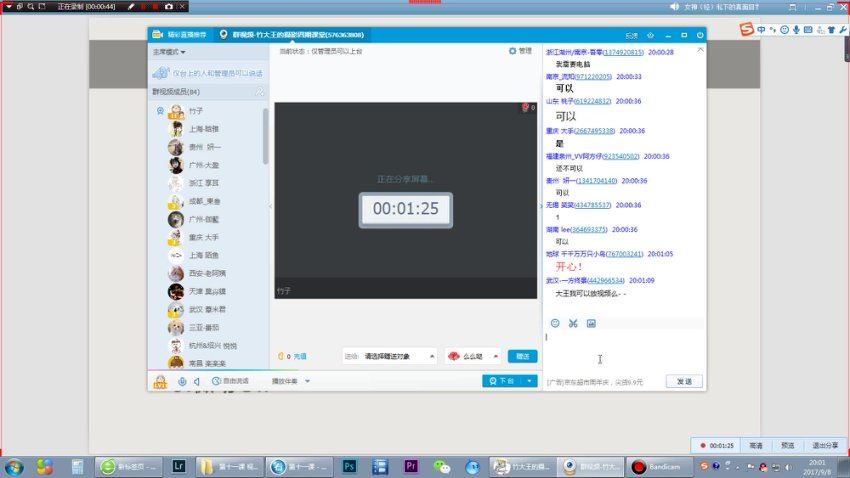This screenshot has height=478, width=850.
Task: Click the 赠送 gift button
Action: click(522, 356)
